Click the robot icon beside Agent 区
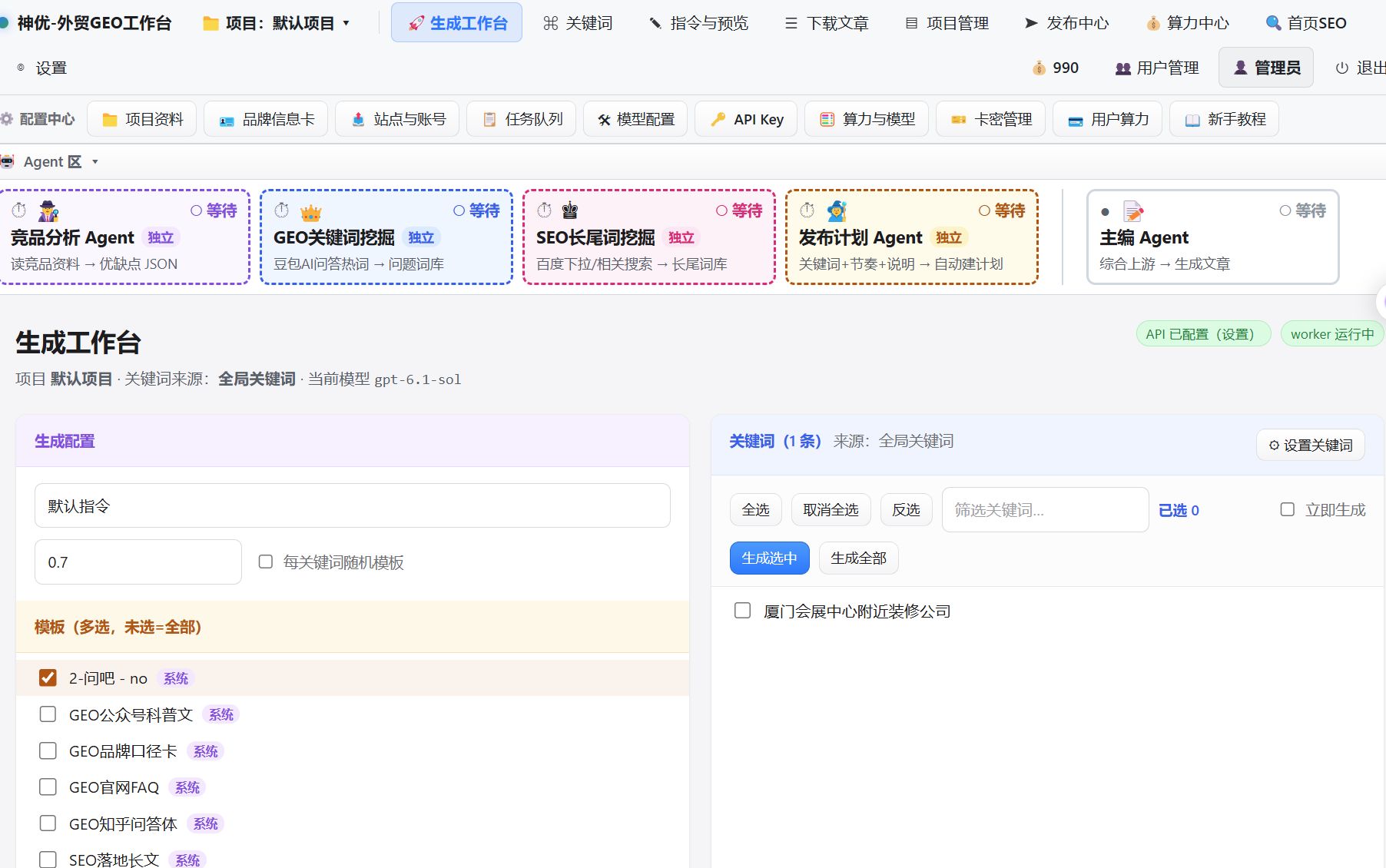The width and height of the screenshot is (1386, 868). point(8,161)
